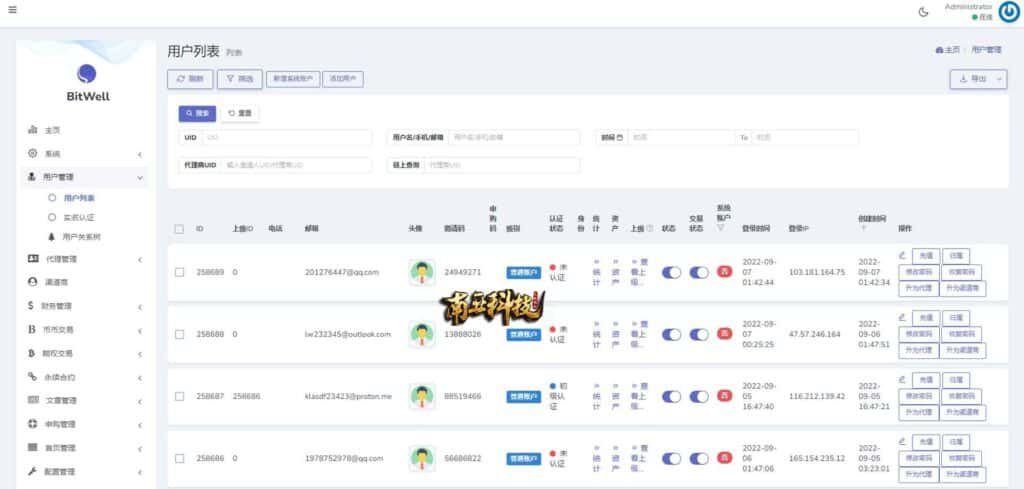Click the help icon next to 上级 header
The height and width of the screenshot is (489, 1024).
coord(650,229)
